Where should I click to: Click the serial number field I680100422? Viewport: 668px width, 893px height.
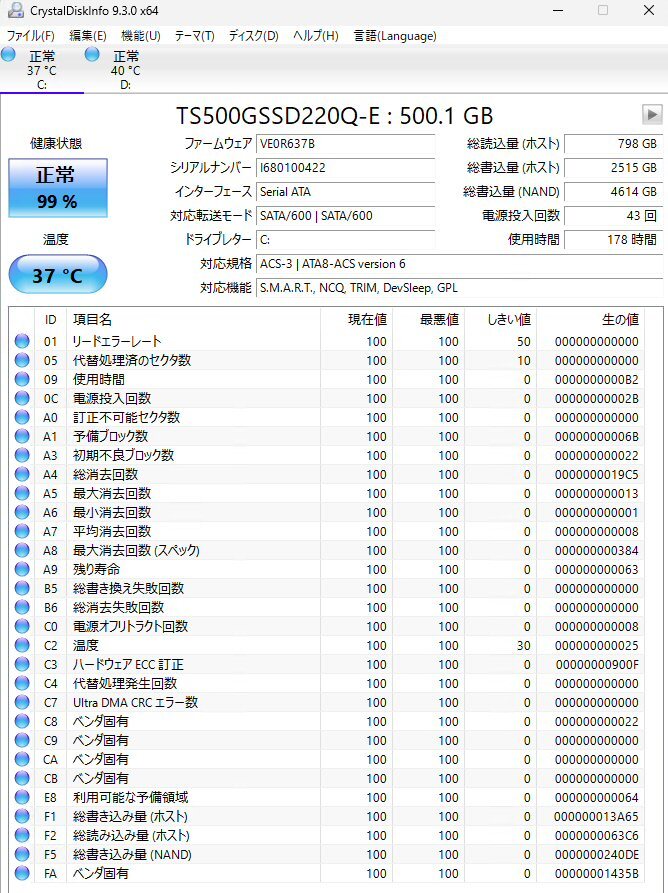(346, 167)
